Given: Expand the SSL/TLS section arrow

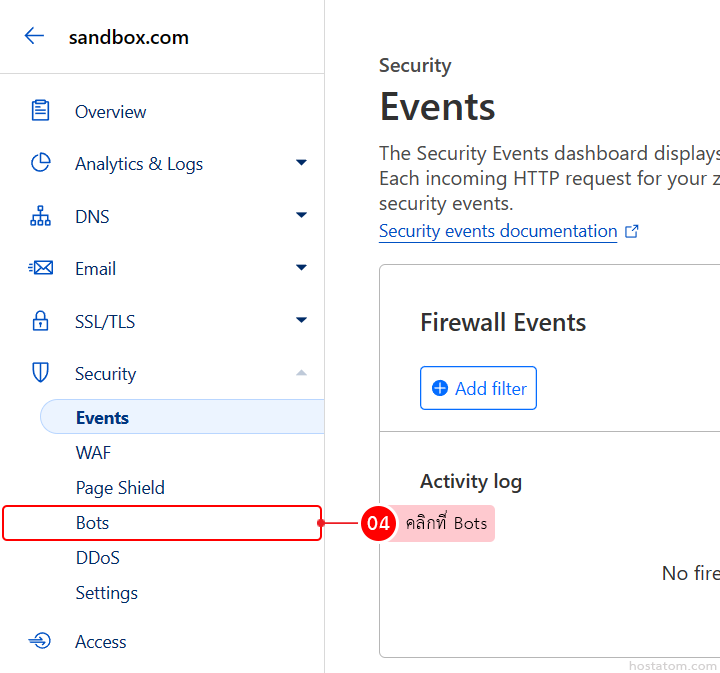Looking at the screenshot, I should 301,321.
